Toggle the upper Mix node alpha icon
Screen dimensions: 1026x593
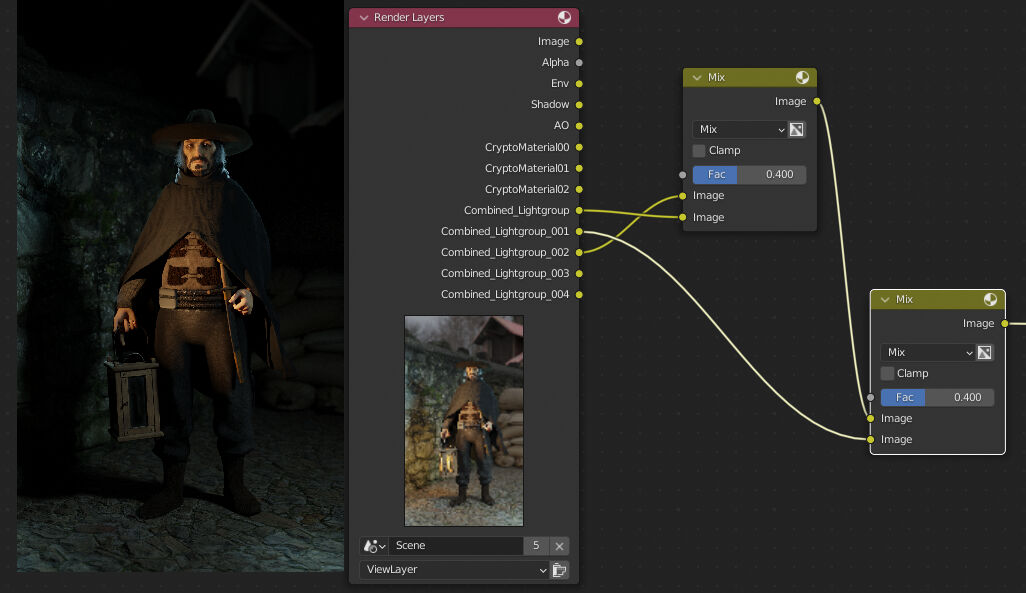point(796,130)
